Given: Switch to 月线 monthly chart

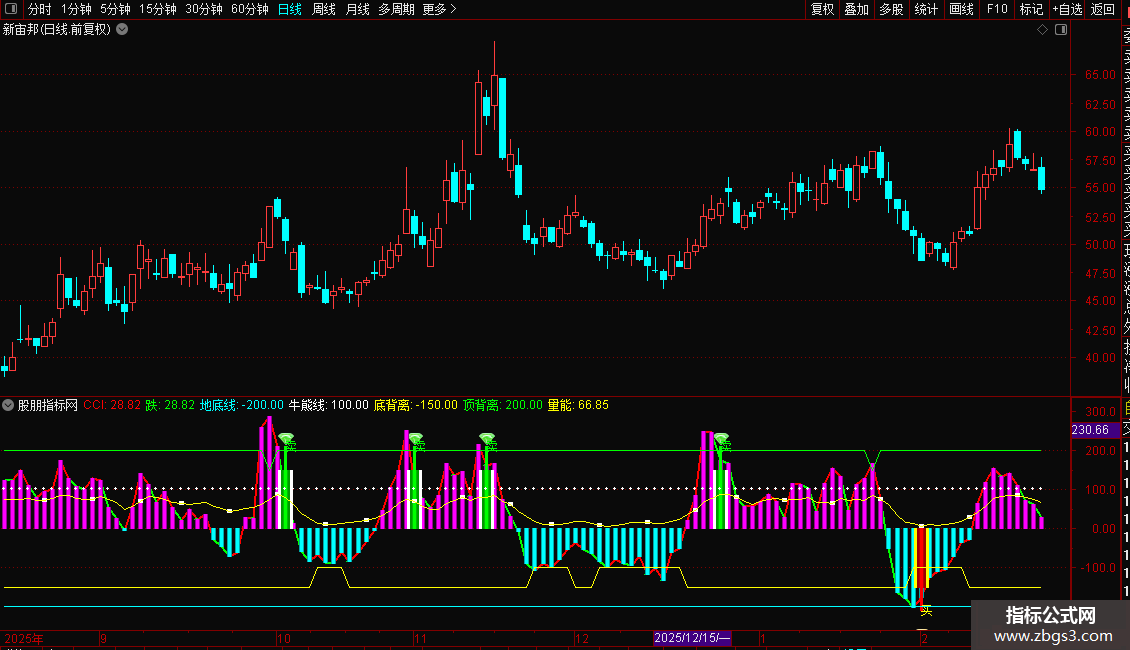Looking at the screenshot, I should coord(357,9).
